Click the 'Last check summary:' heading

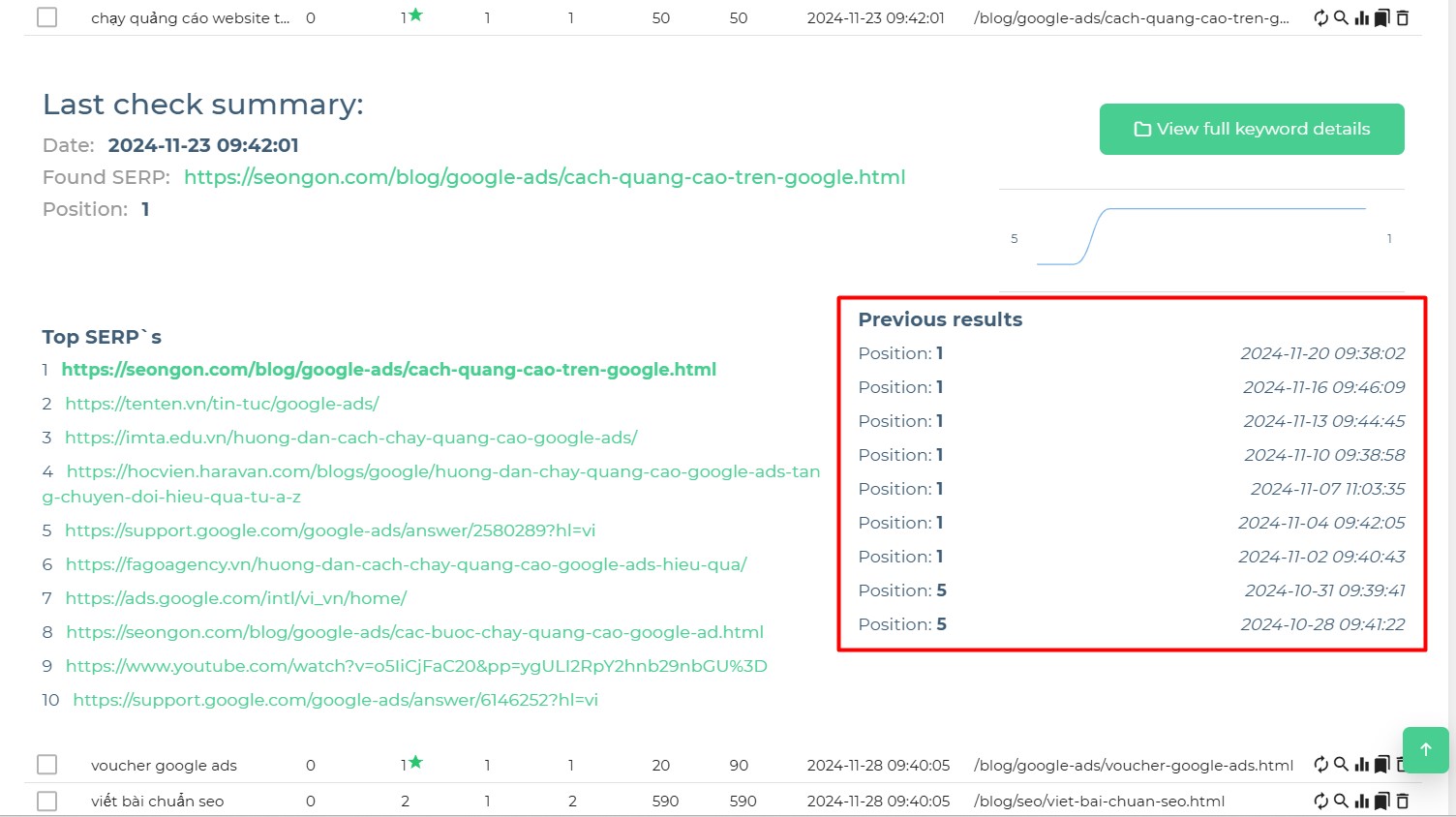203,105
